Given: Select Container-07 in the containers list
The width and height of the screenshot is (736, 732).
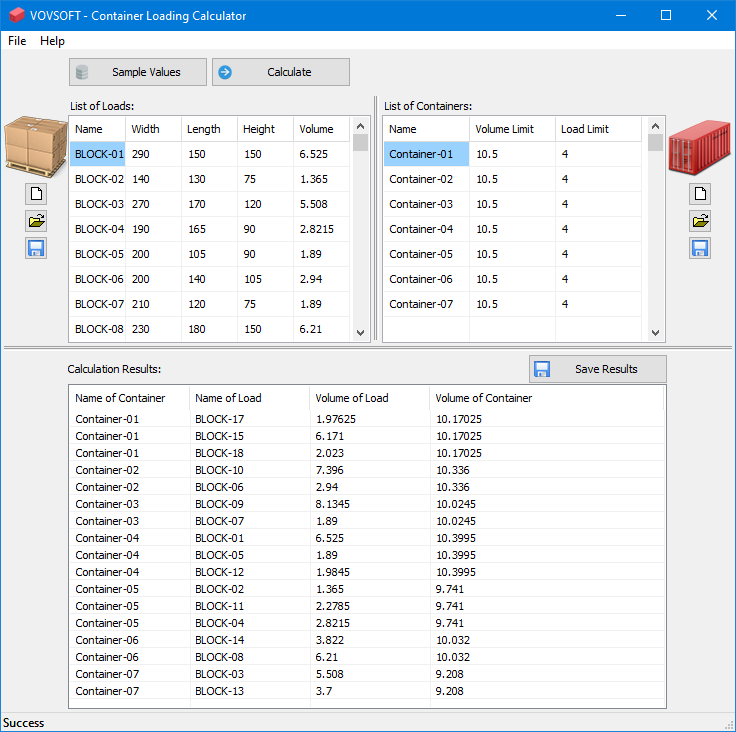Looking at the screenshot, I should [x=513, y=304].
